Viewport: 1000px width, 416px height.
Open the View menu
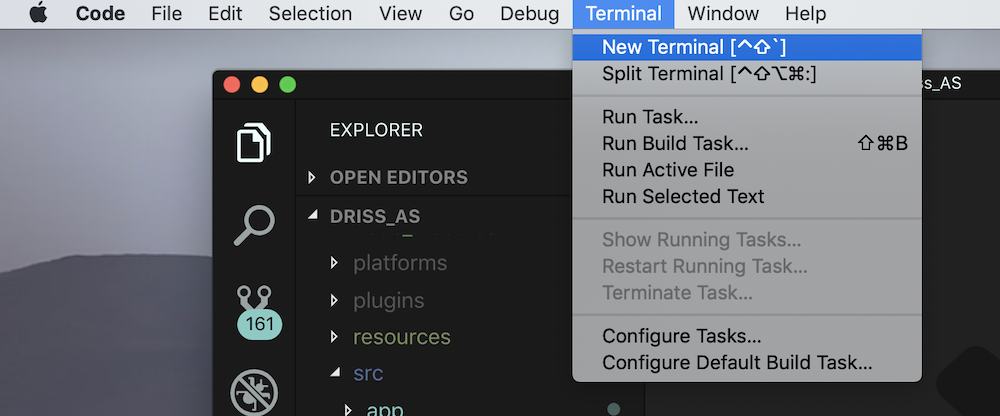point(401,13)
